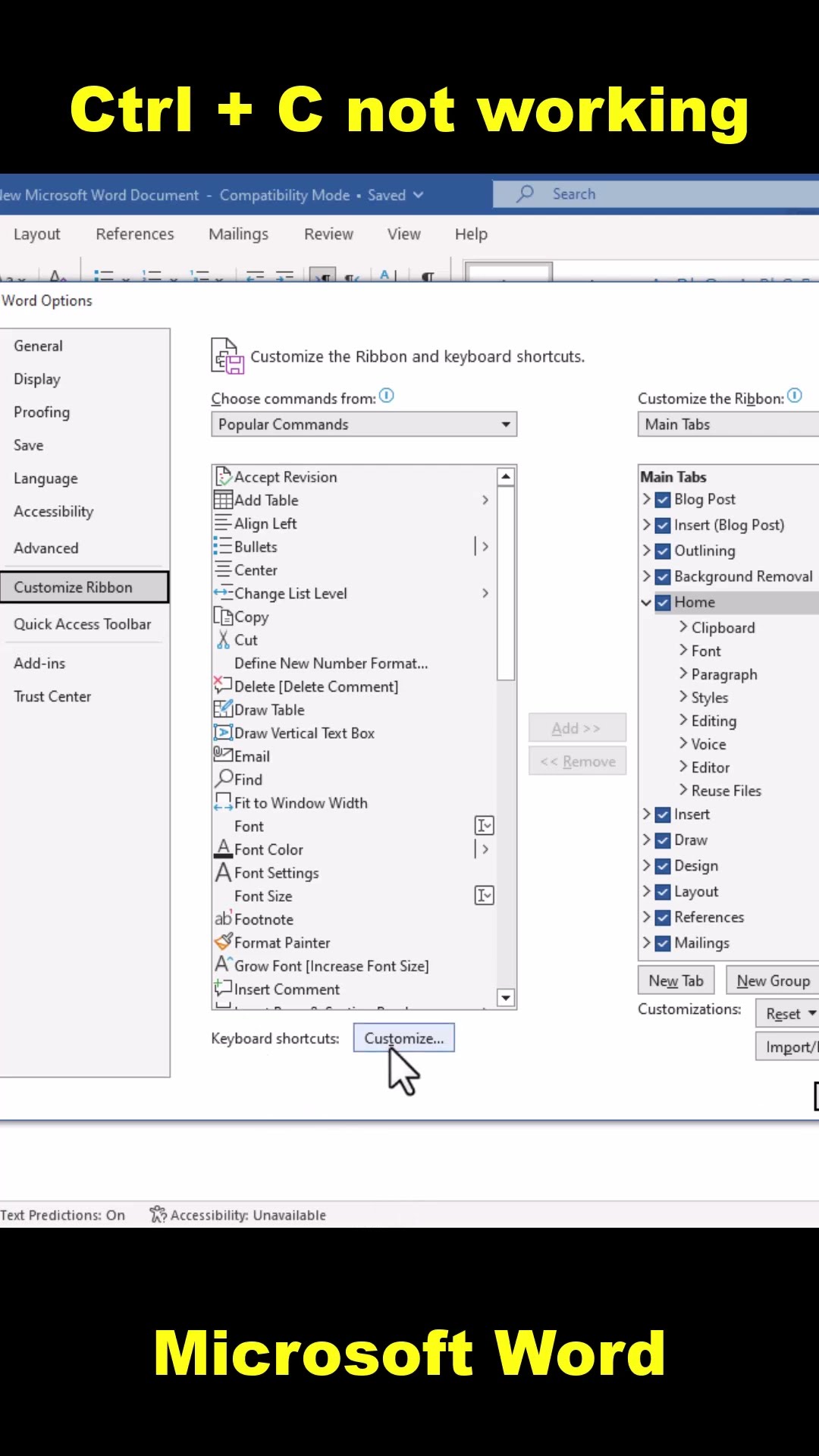
Task: Open the Layout ribbon tab
Action: [x=36, y=234]
